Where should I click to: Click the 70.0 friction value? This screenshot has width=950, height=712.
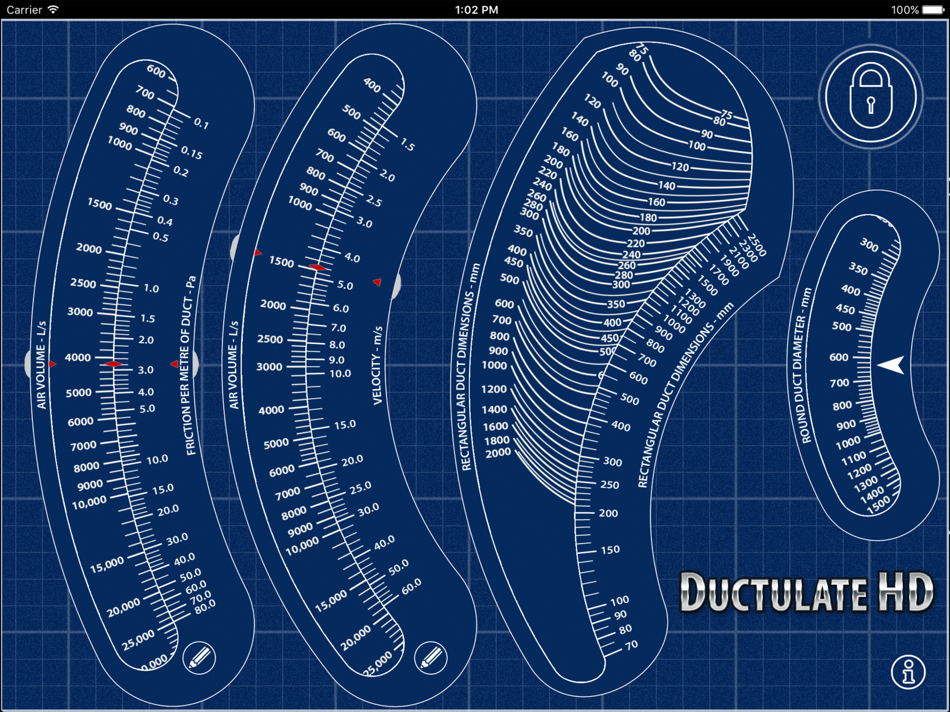201,597
